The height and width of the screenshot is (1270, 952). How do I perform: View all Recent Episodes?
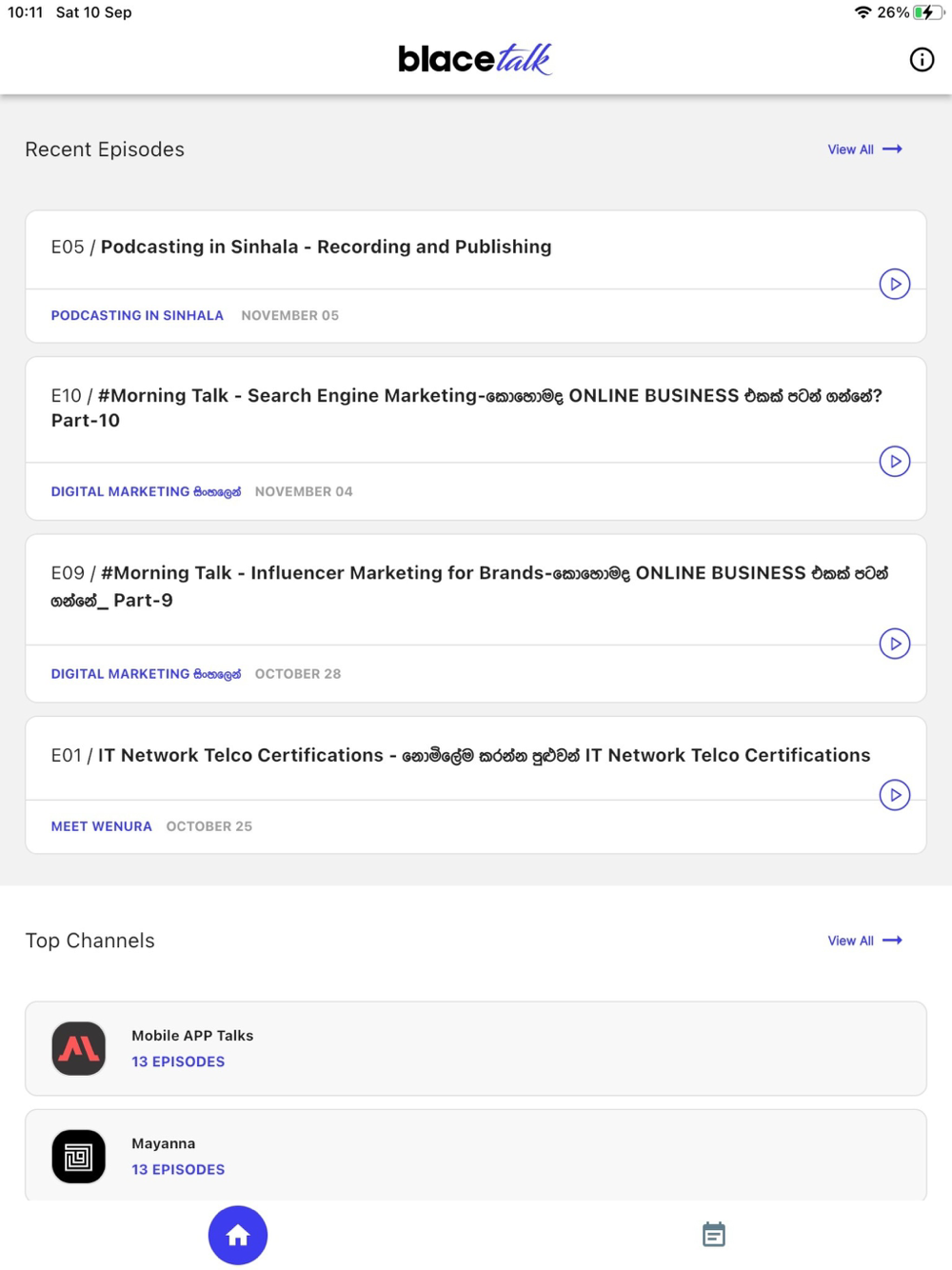click(x=863, y=149)
